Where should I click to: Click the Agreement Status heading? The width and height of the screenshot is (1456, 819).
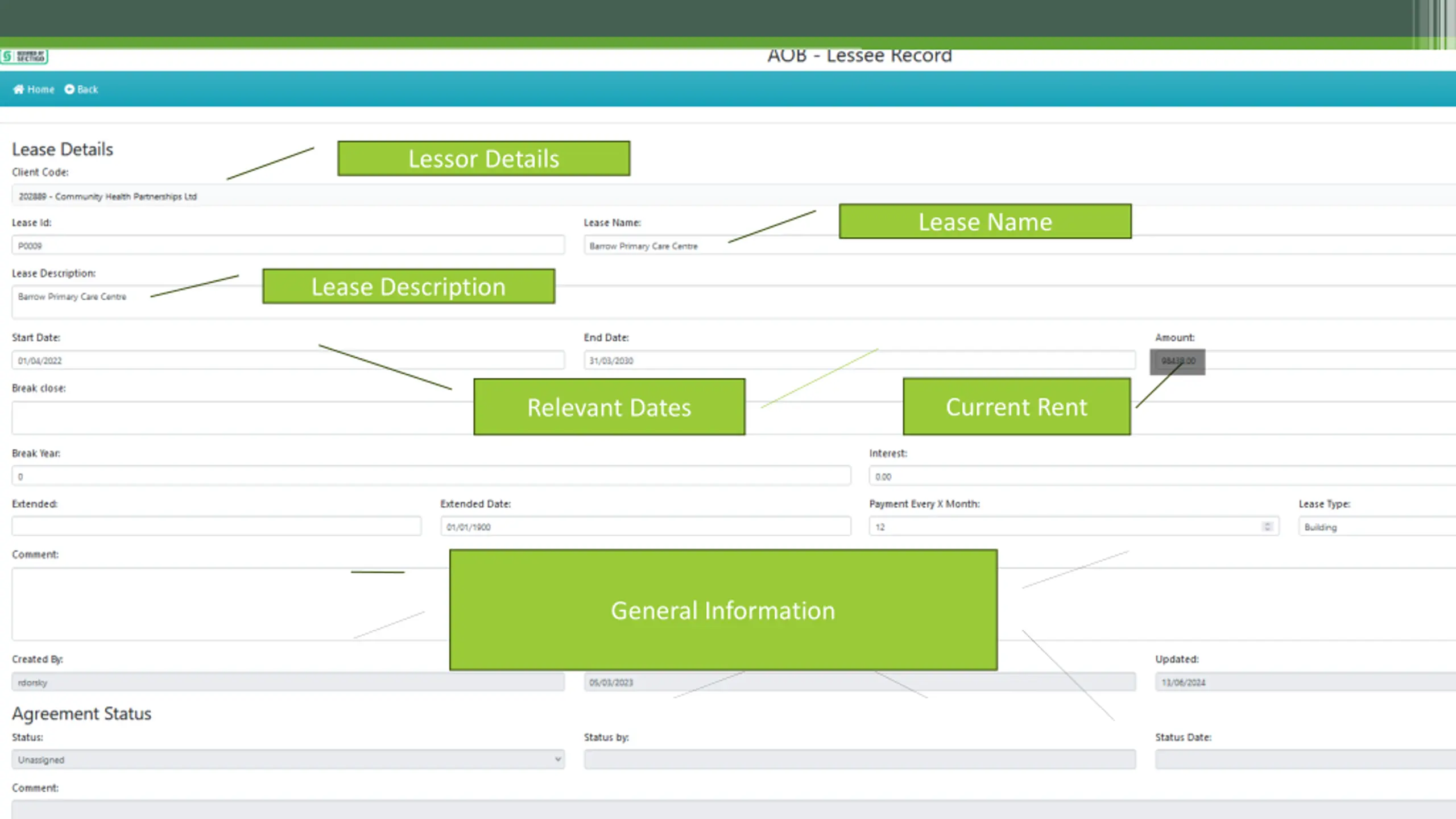pyautogui.click(x=81, y=713)
